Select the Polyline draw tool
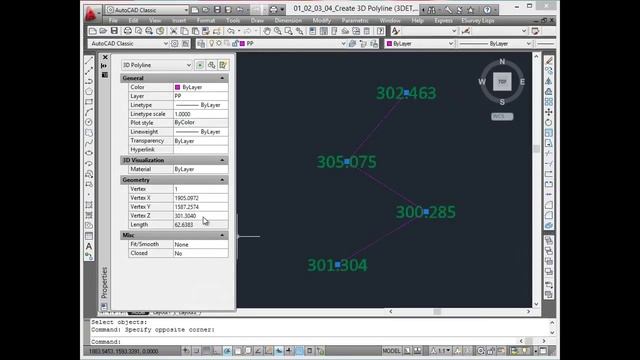The height and width of the screenshot is (360, 640). 89,81
